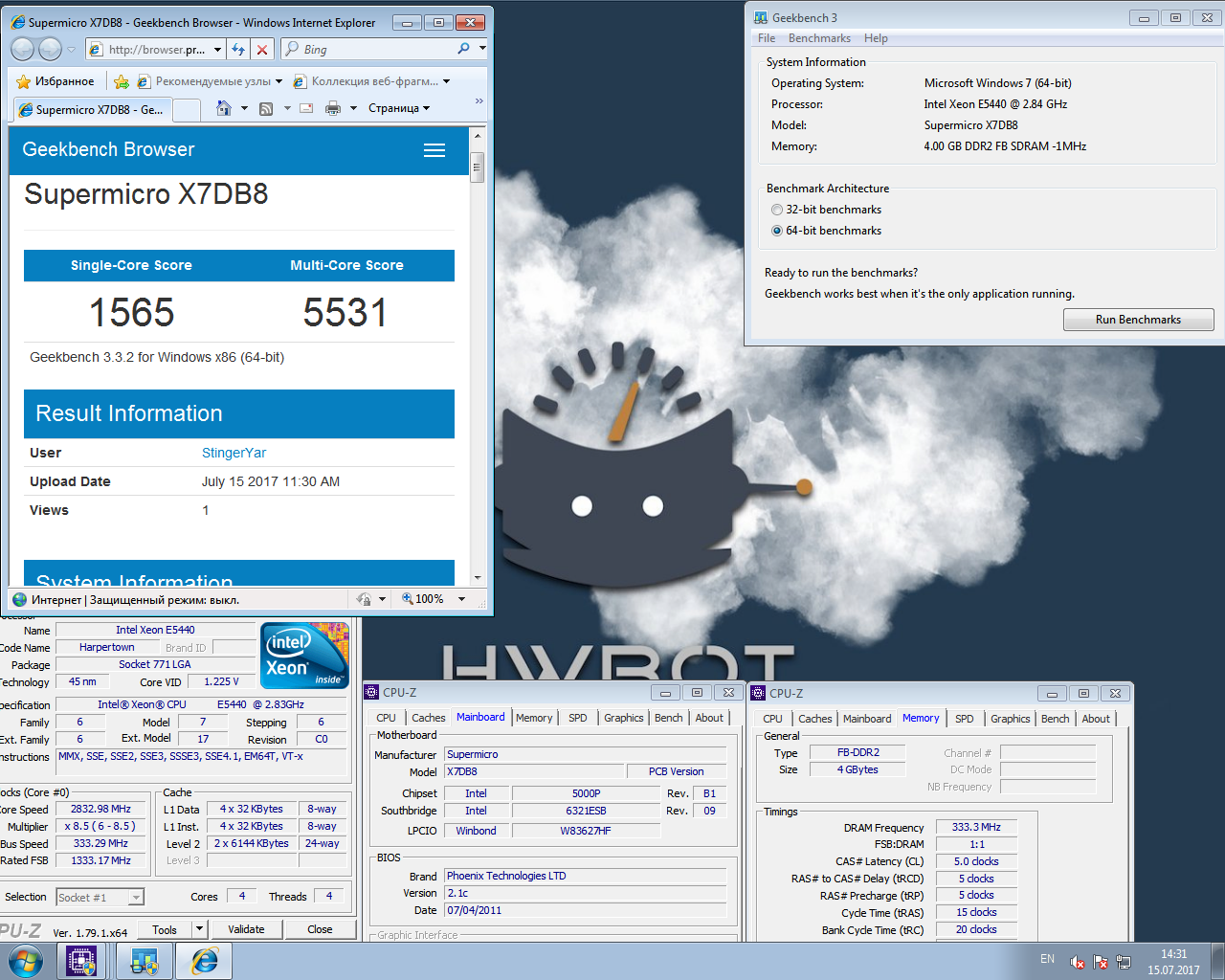Click the Show desktop strip on taskbar
Viewport: 1225px width, 980px height.
click(x=1217, y=961)
